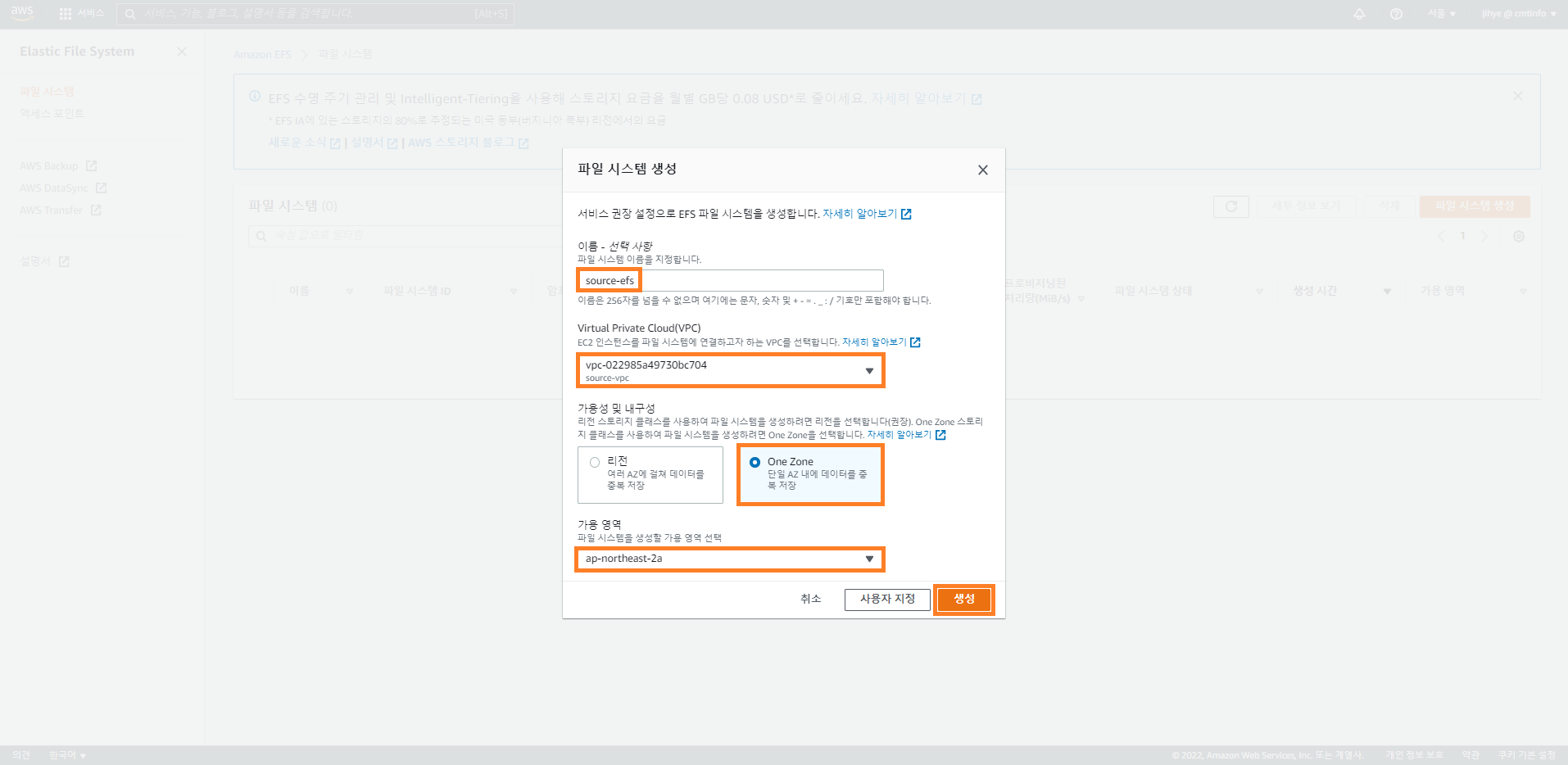Click 취소 (Cancel) in the dialog

point(810,600)
